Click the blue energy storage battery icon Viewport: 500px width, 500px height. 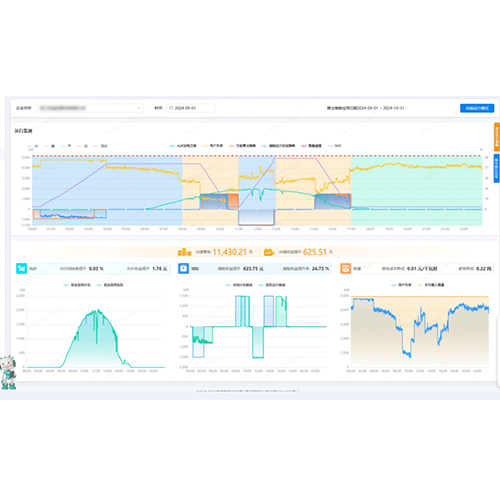click(183, 268)
